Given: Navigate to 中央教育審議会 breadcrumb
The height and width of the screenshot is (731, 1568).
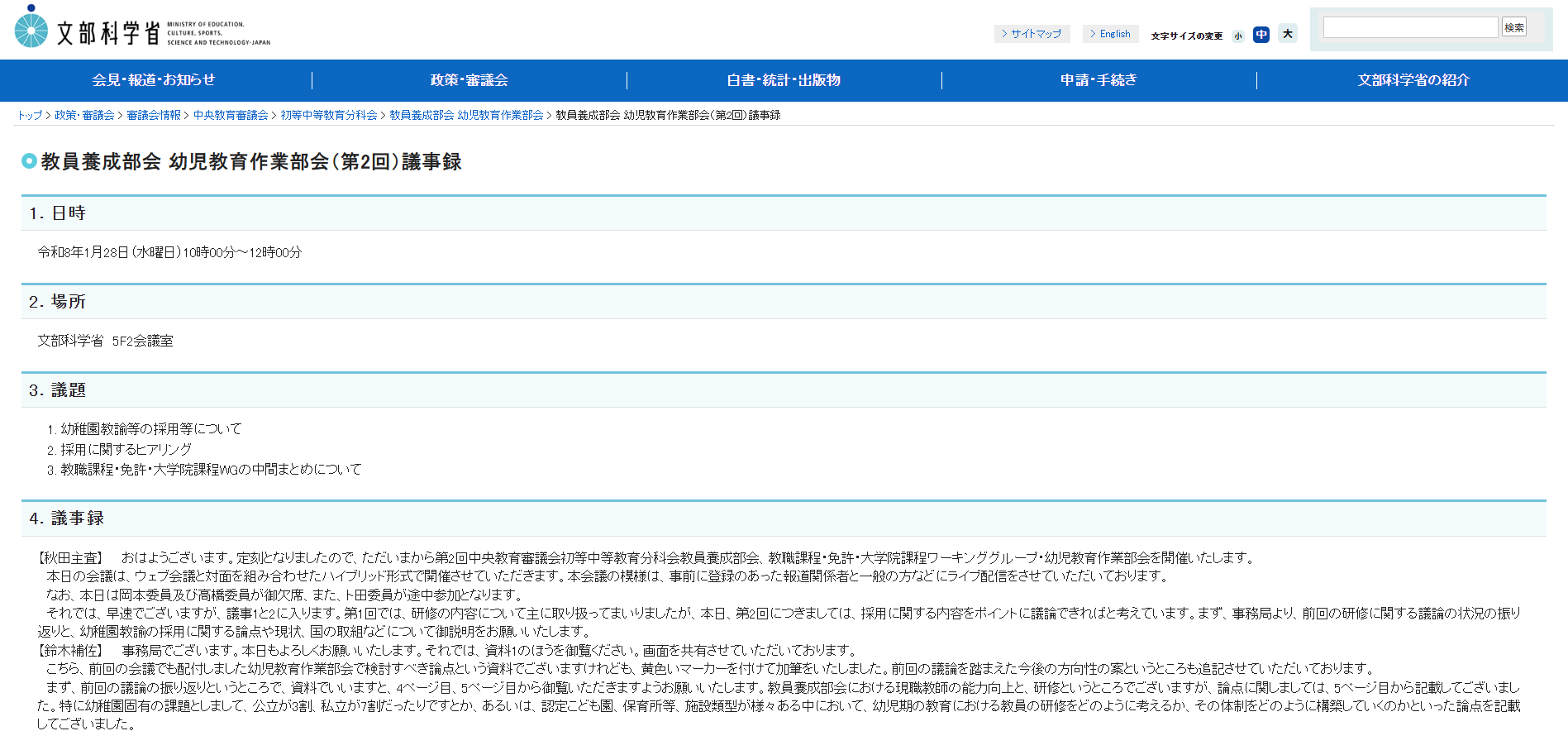Looking at the screenshot, I should (x=231, y=116).
